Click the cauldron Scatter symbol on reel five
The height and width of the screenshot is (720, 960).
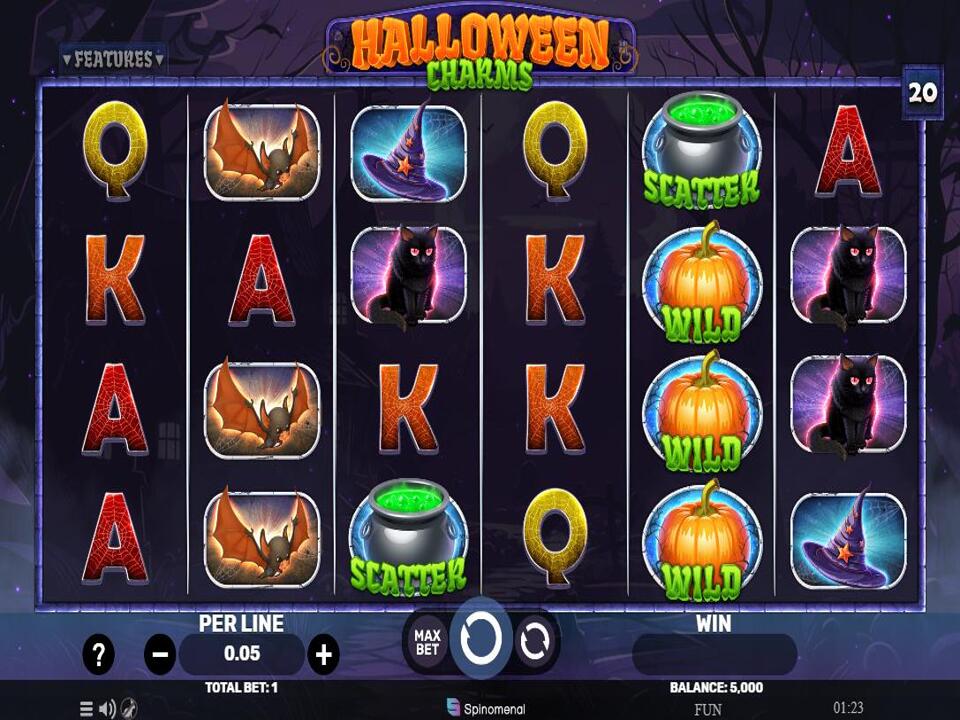click(702, 148)
